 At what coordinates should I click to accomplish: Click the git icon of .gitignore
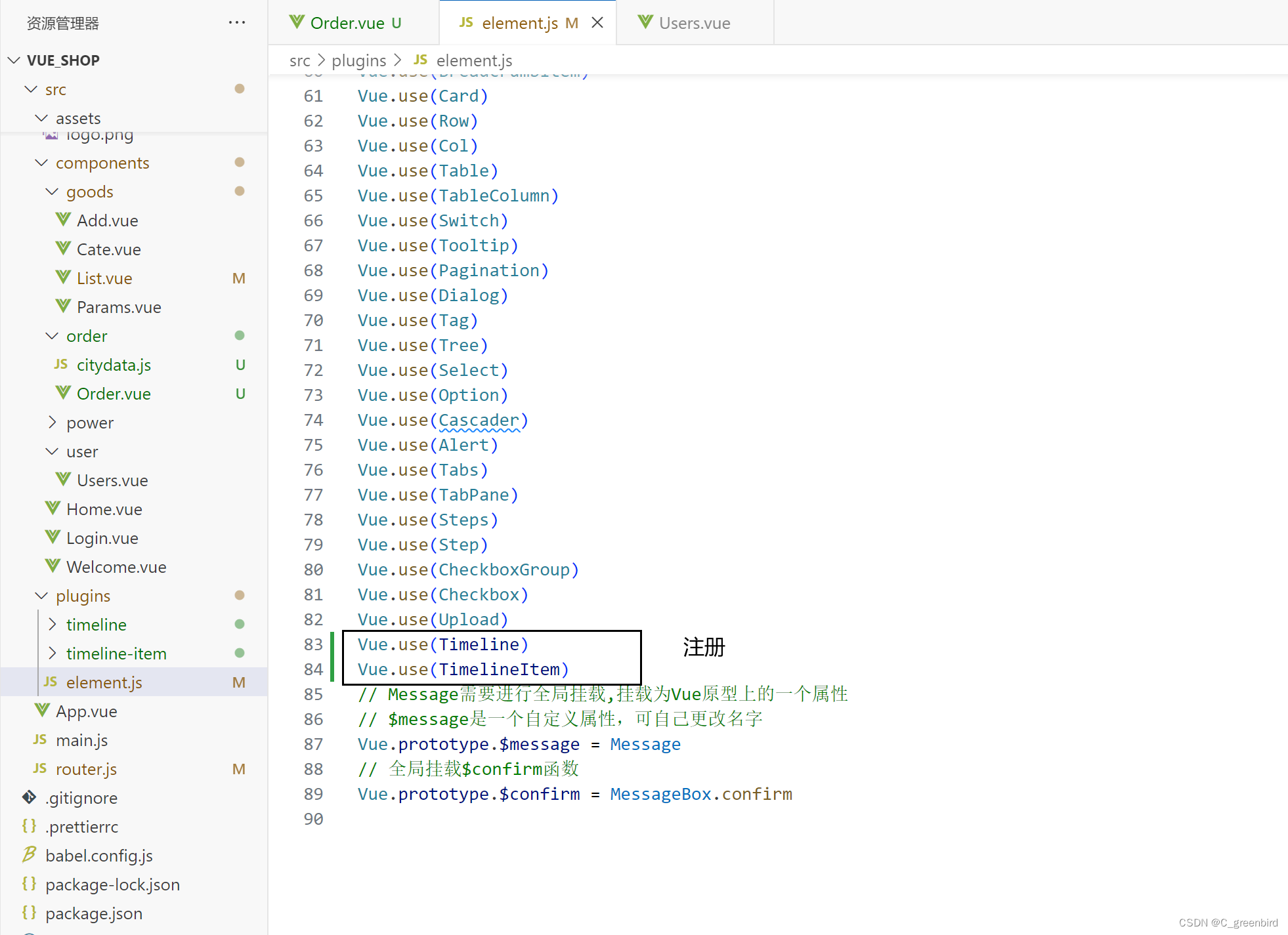click(x=29, y=797)
